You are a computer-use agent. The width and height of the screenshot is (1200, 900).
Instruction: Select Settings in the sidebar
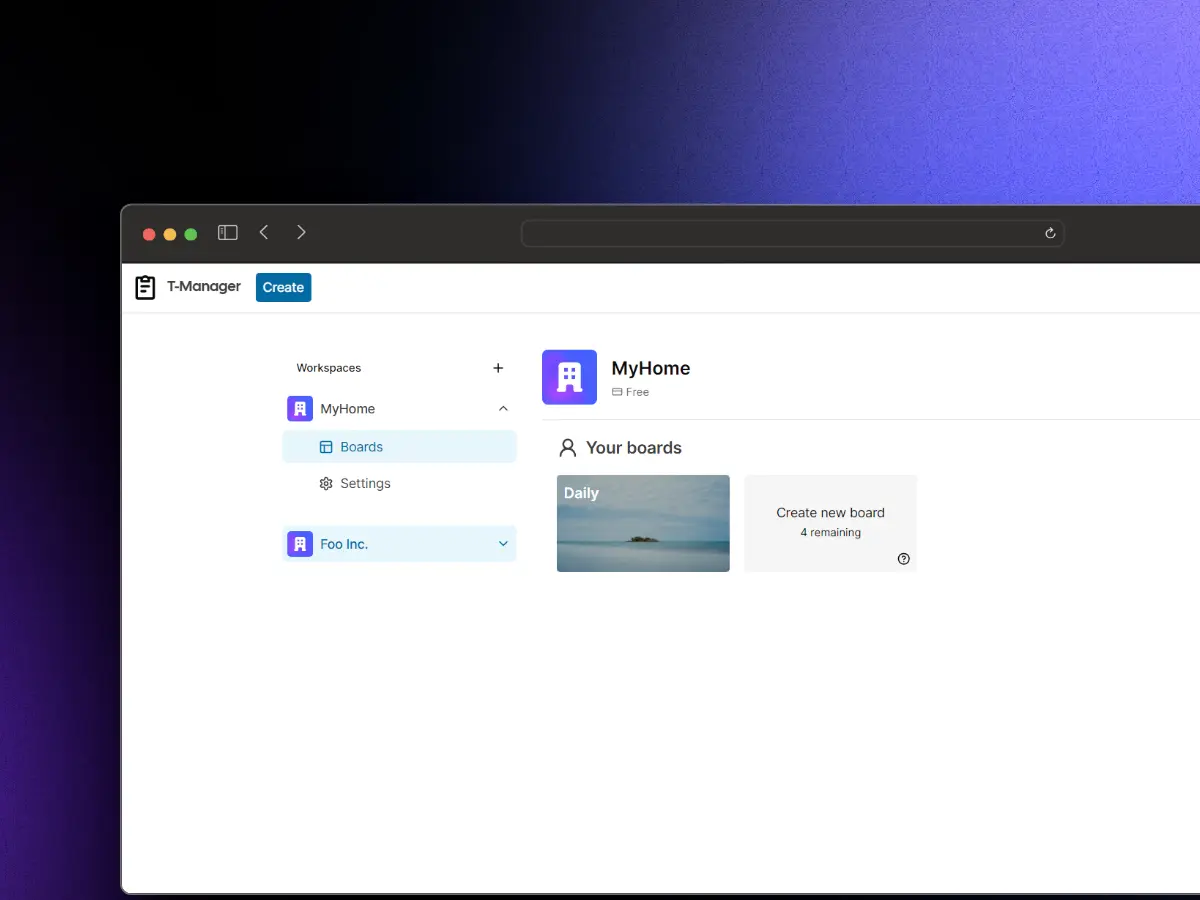tap(363, 483)
